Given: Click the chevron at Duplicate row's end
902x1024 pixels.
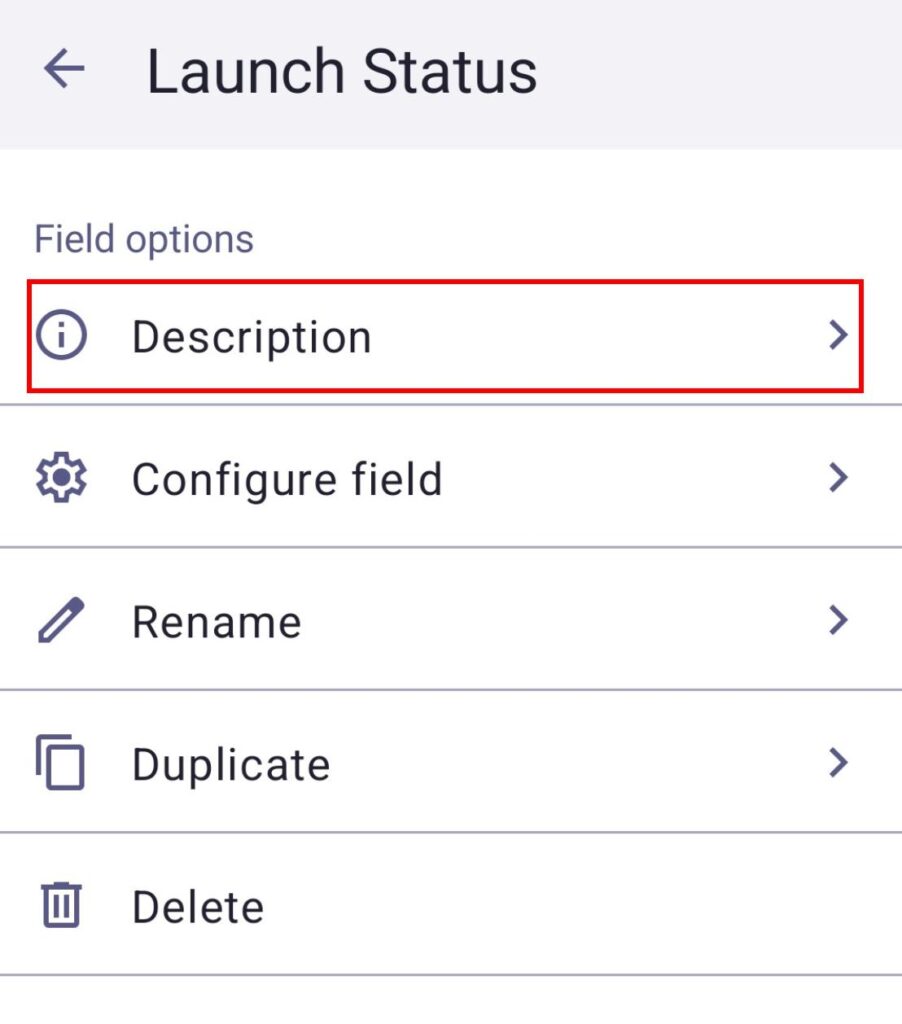Looking at the screenshot, I should (x=838, y=764).
